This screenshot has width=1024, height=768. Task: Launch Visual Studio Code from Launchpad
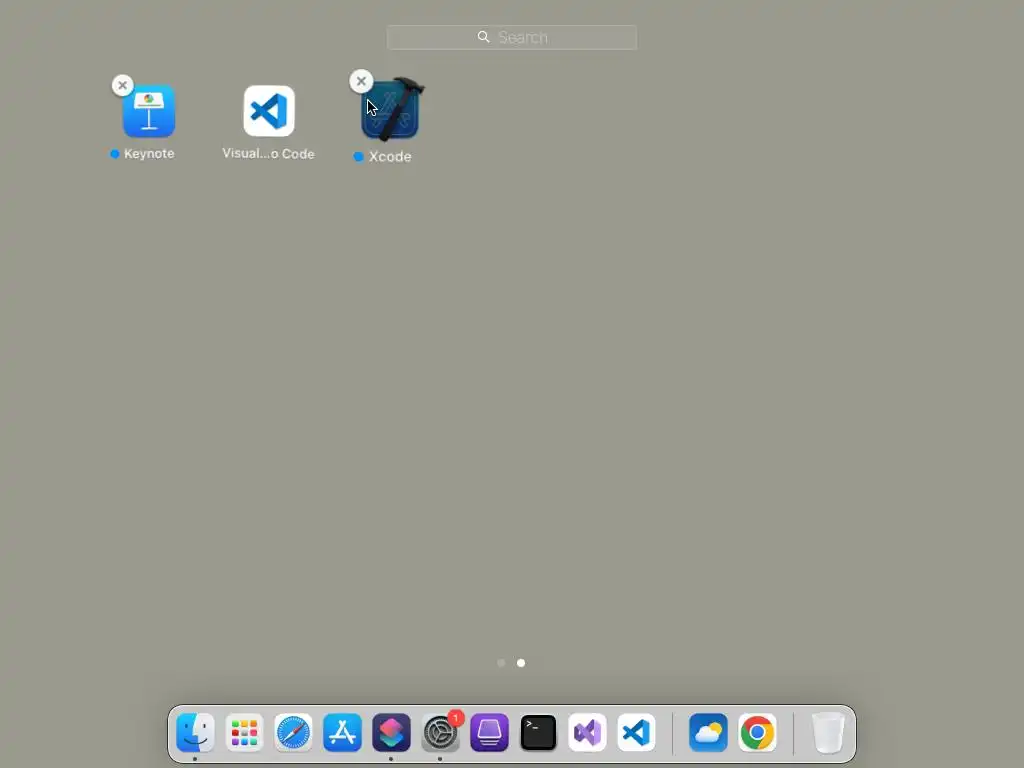(x=269, y=111)
